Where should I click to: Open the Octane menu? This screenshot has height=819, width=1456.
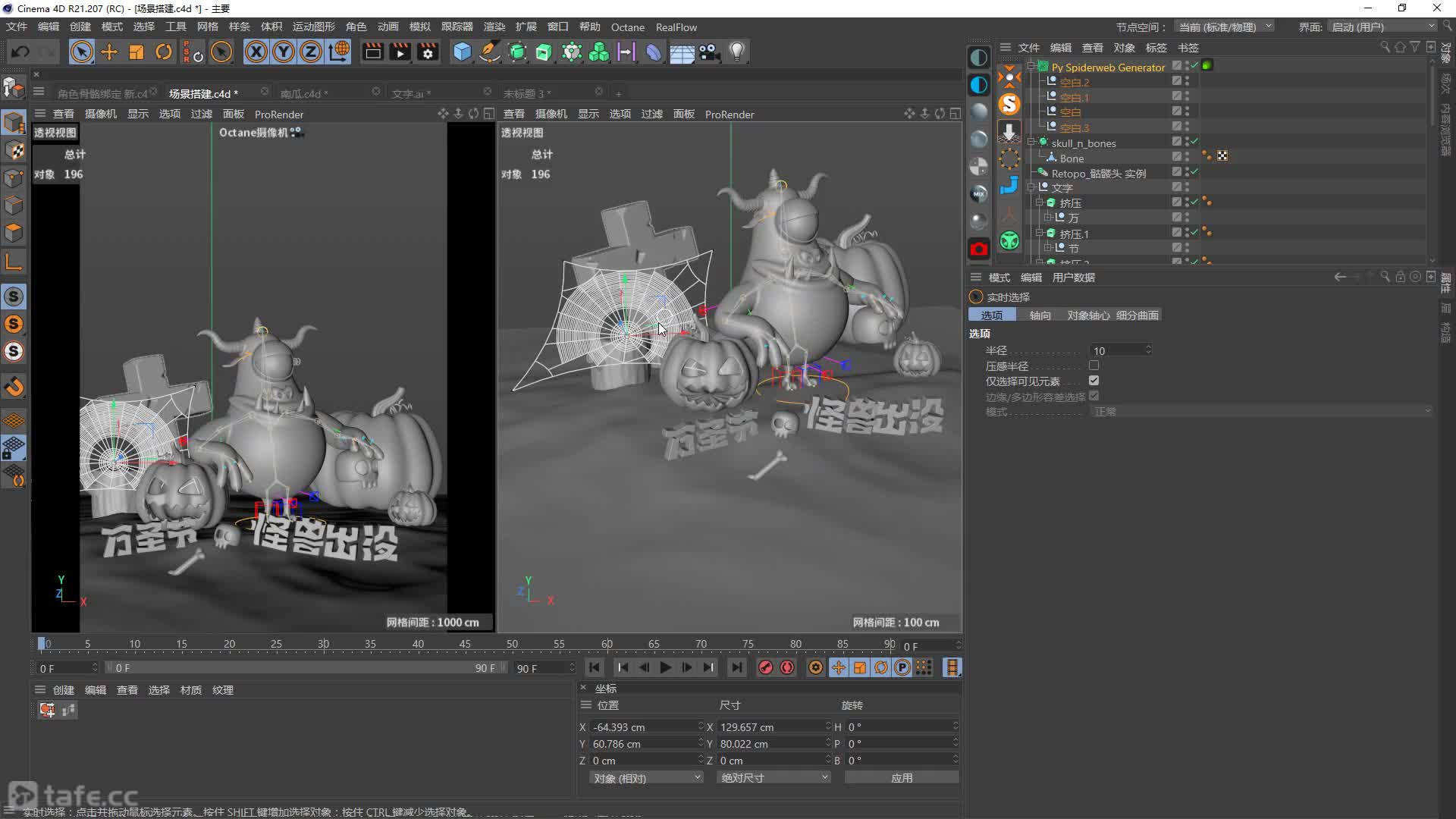tap(628, 27)
